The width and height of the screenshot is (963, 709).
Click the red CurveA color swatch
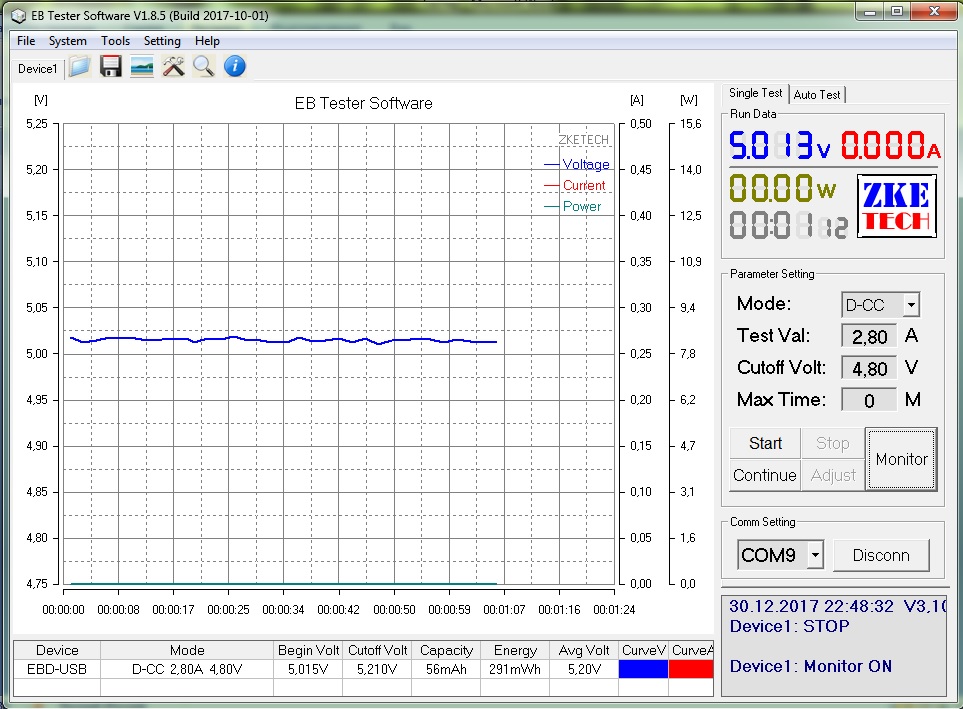pos(691,668)
